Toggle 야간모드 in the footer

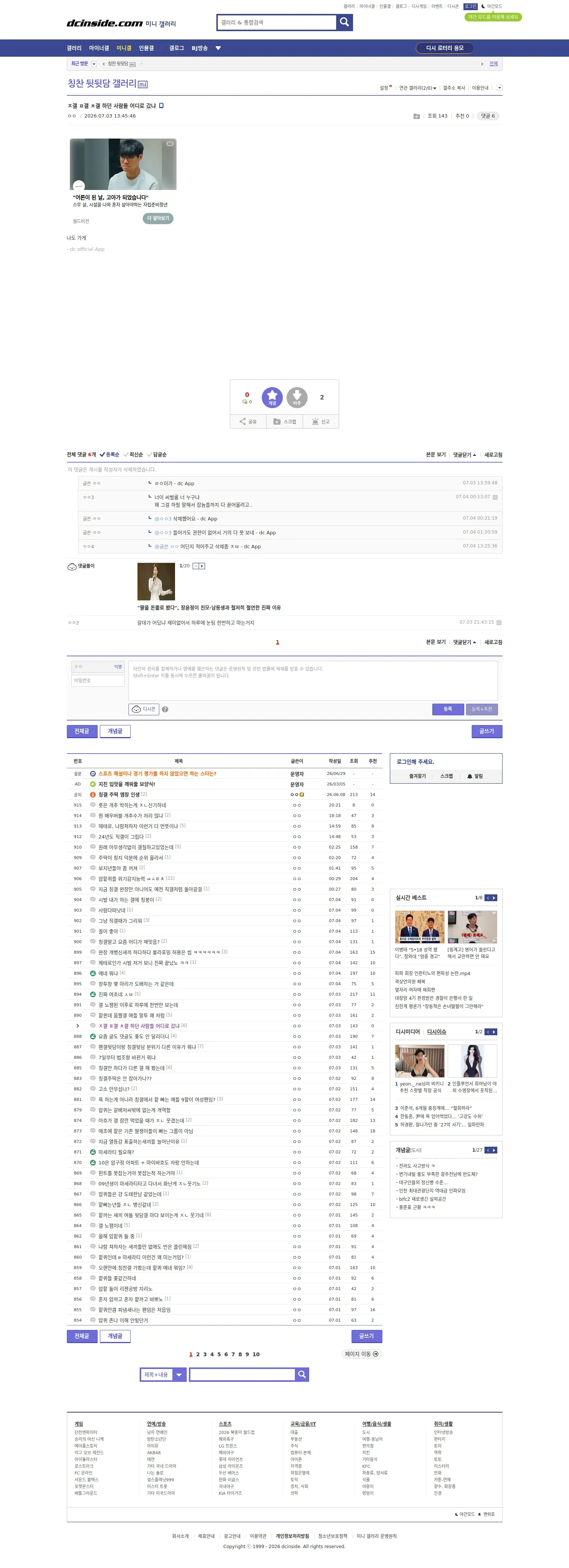pos(465,1514)
